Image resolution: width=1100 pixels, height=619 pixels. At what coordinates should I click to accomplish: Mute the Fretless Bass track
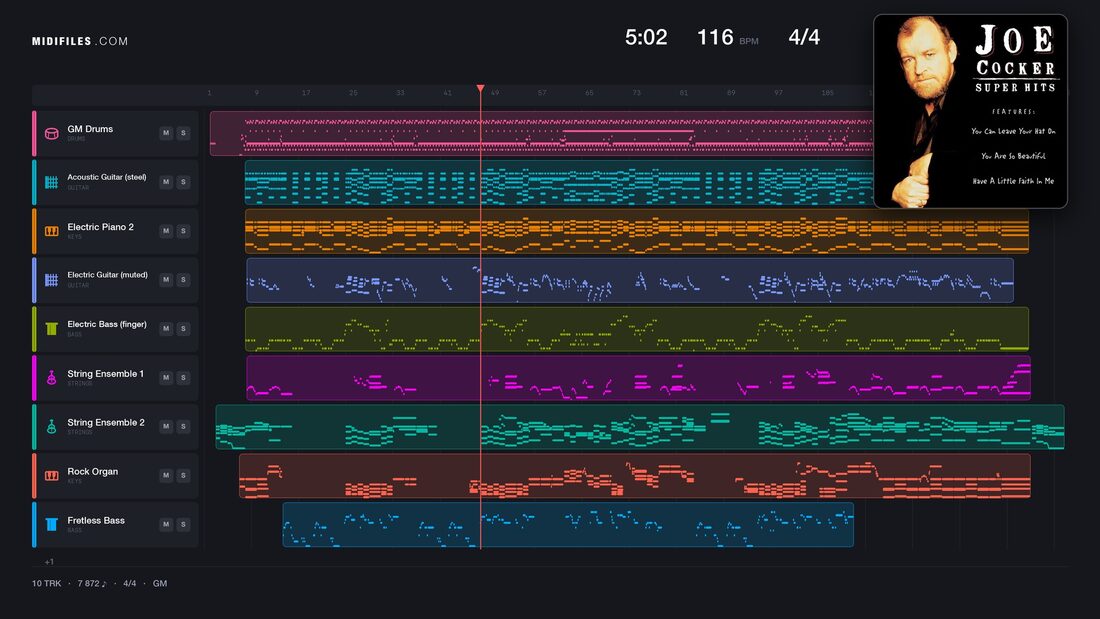tap(166, 524)
